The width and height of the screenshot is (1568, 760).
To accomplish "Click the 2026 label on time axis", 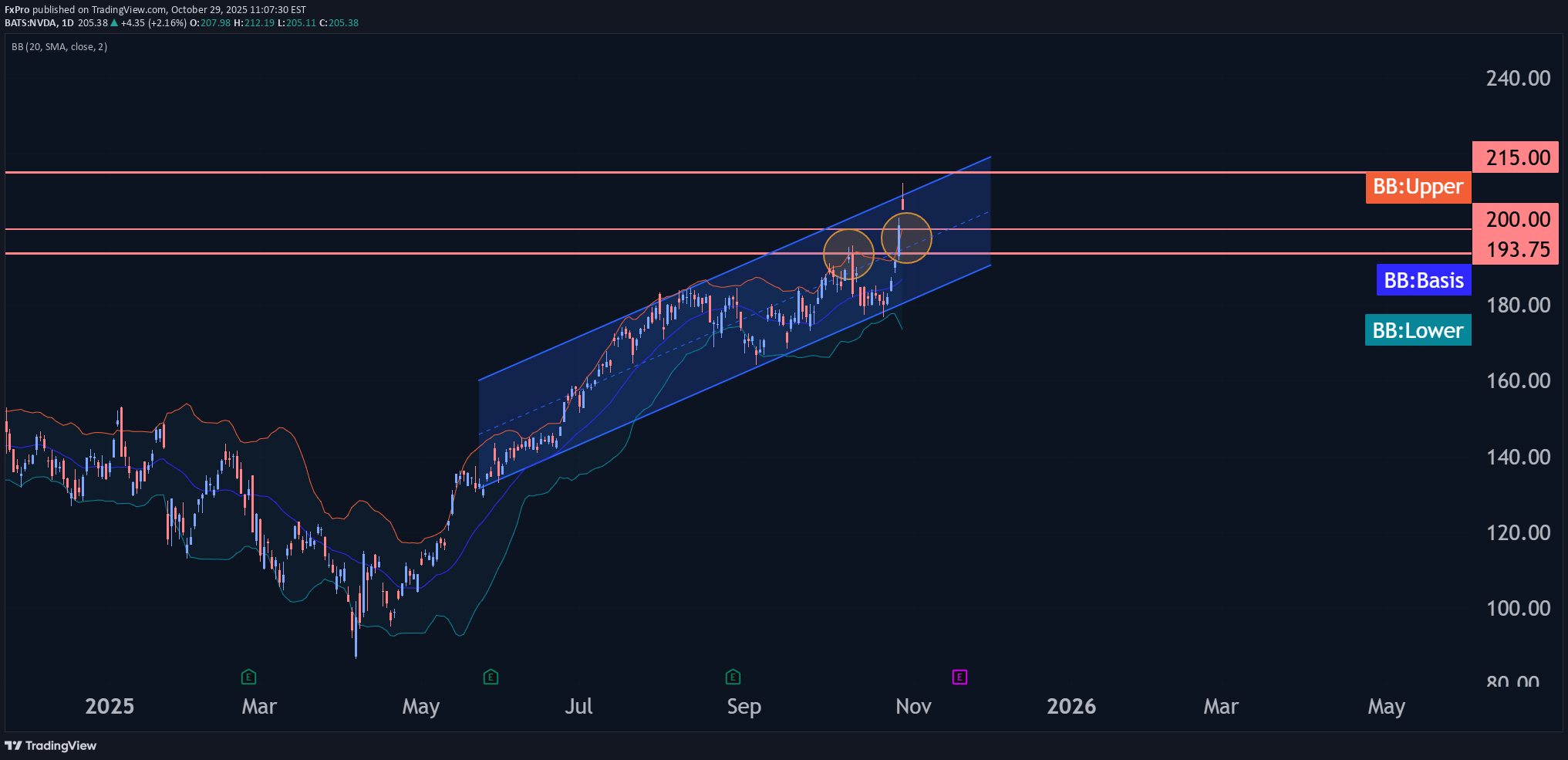I will click(1071, 707).
